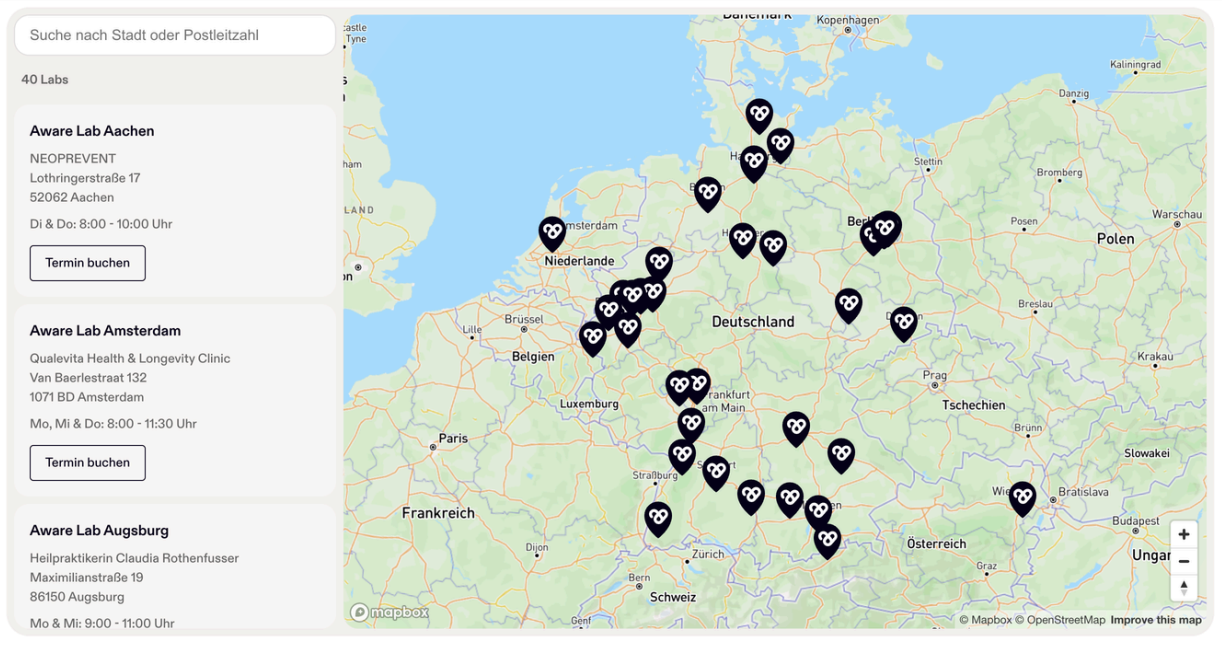Image resolution: width=1222 pixels, height=648 pixels.
Task: Pick the lab marker over Dresden
Action: click(x=904, y=323)
